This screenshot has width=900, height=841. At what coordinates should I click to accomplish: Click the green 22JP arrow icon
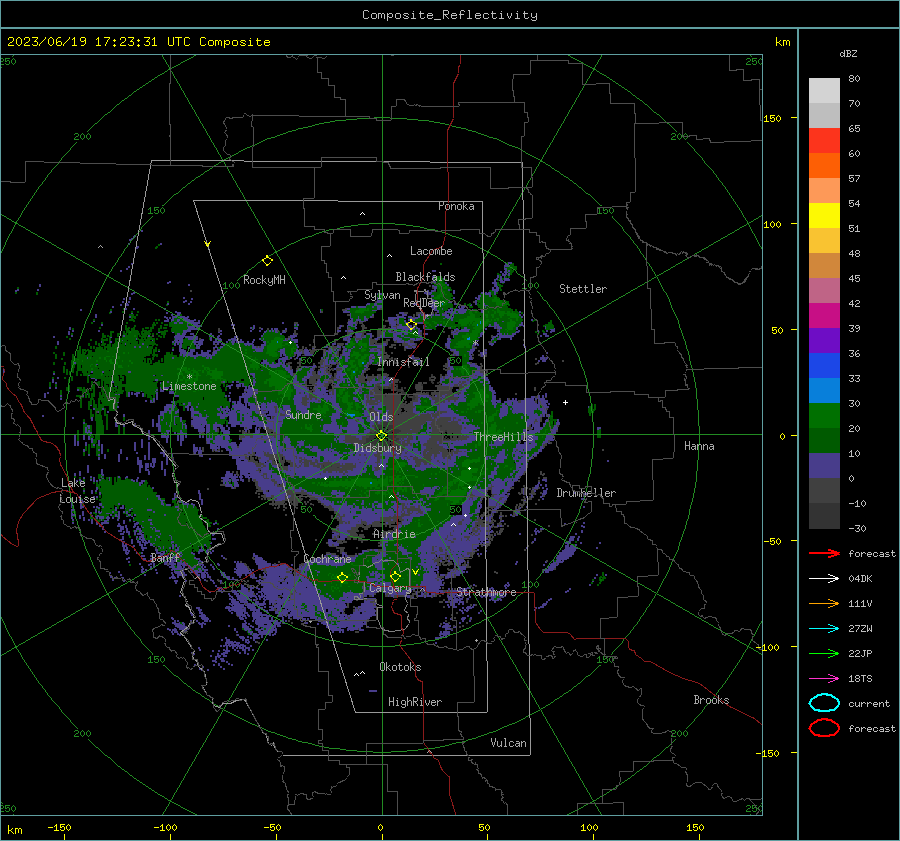824,653
